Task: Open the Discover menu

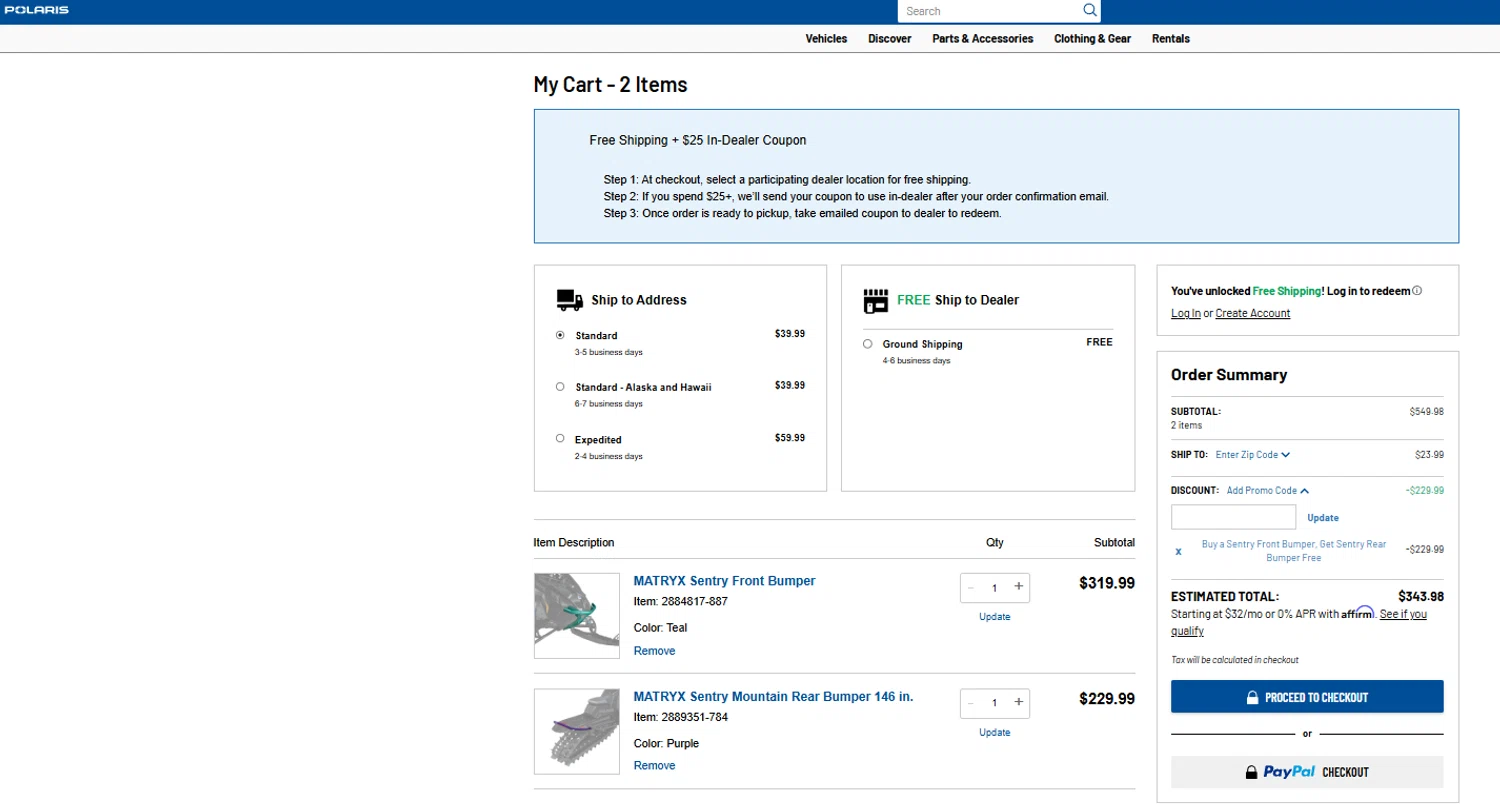Action: click(889, 39)
